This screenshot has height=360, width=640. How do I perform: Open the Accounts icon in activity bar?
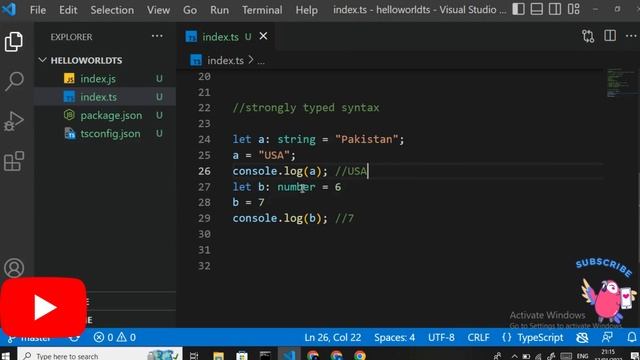[x=14, y=268]
